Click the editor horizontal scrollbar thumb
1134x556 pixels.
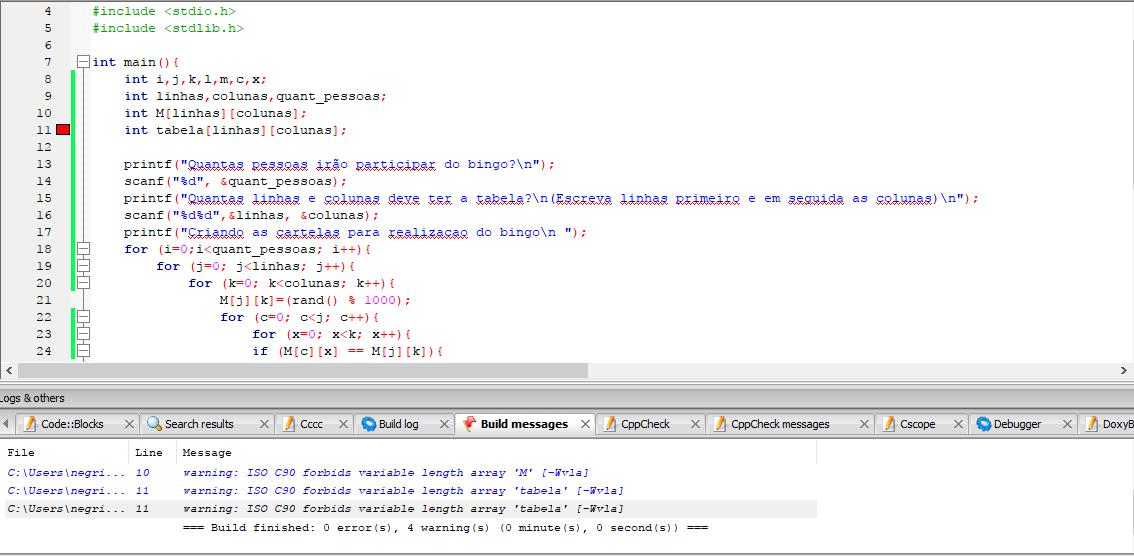tap(303, 370)
